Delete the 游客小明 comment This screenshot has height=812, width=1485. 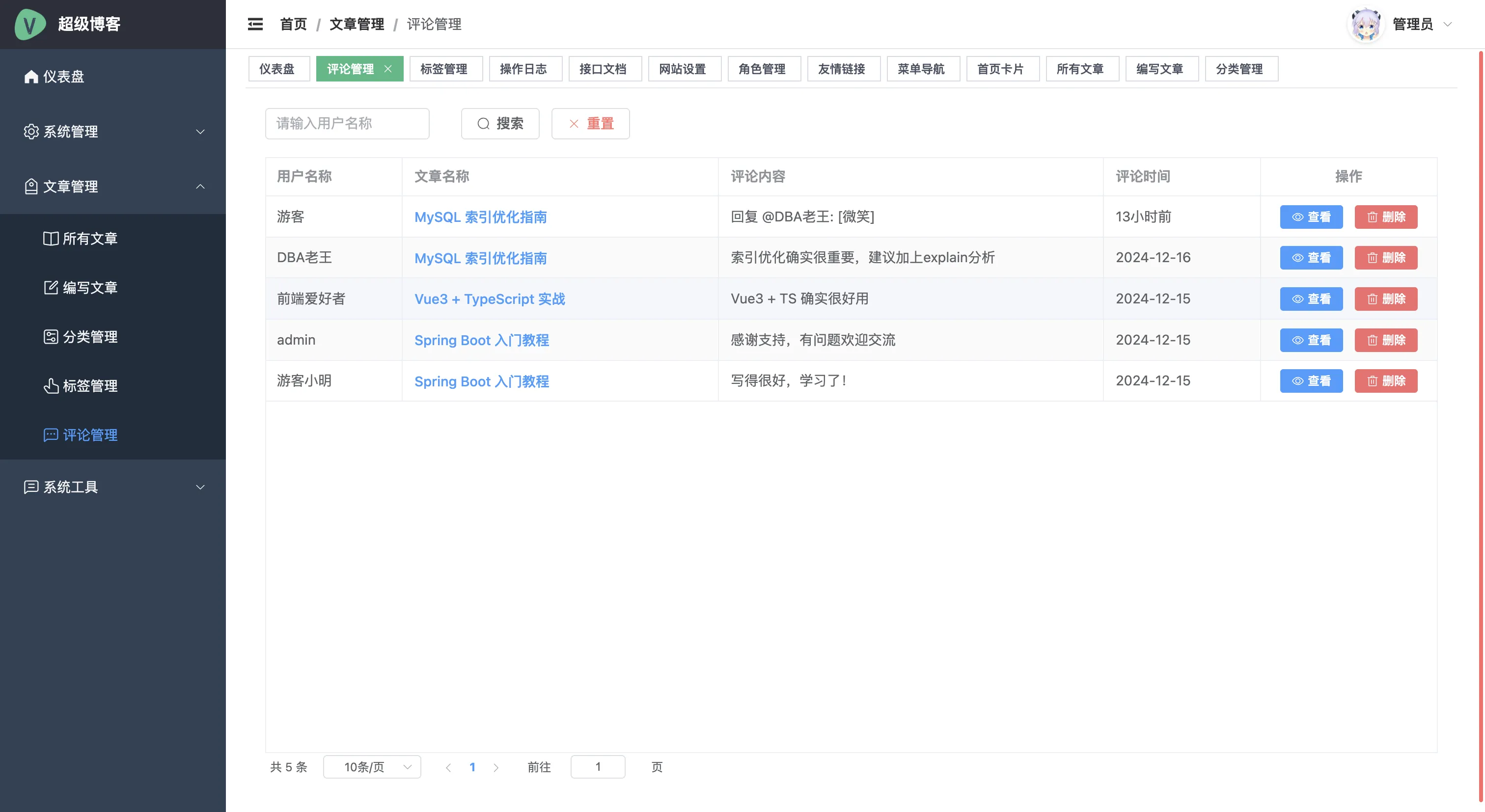point(1386,381)
